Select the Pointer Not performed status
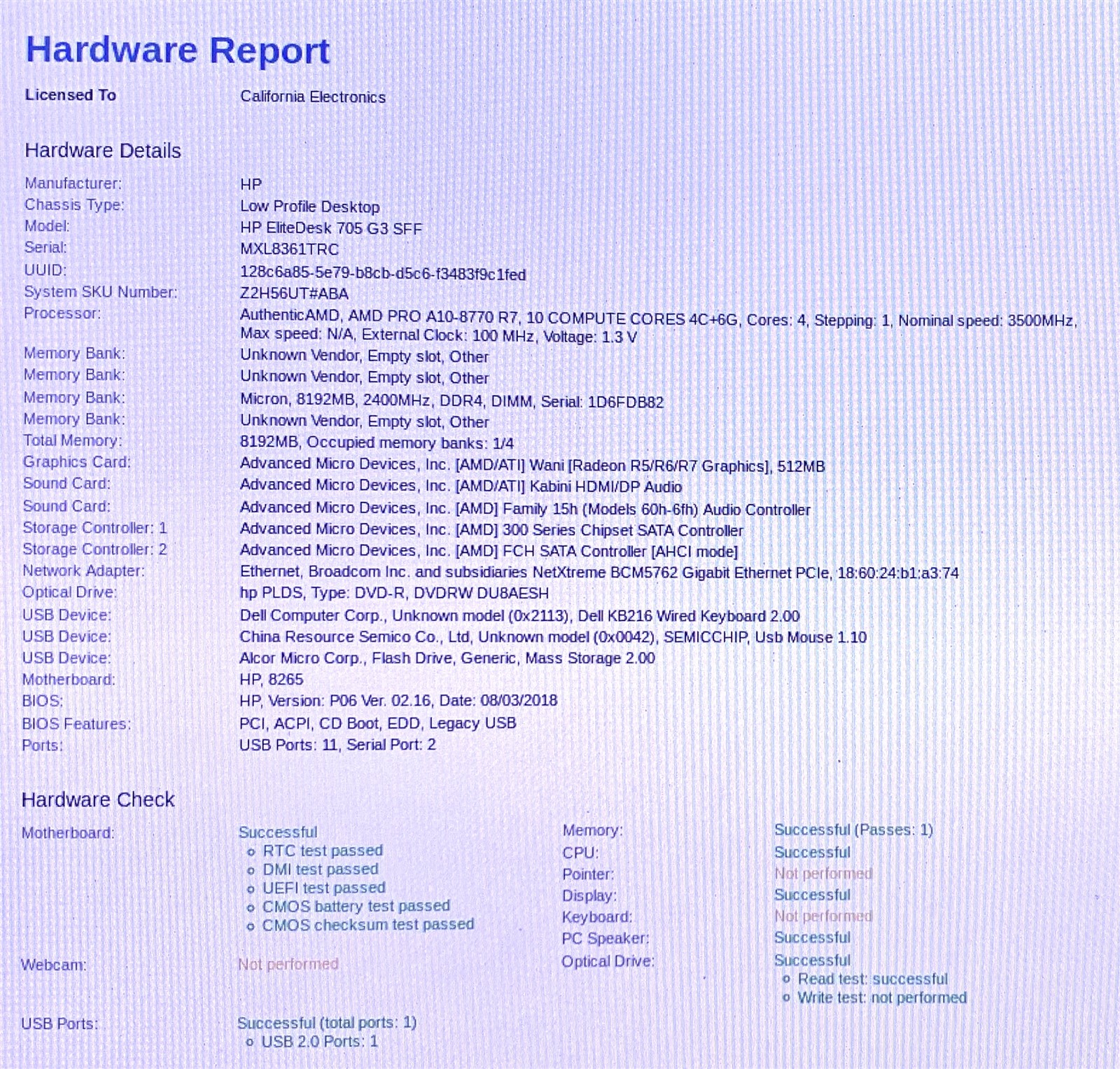The image size is (1120, 1069). (x=823, y=874)
